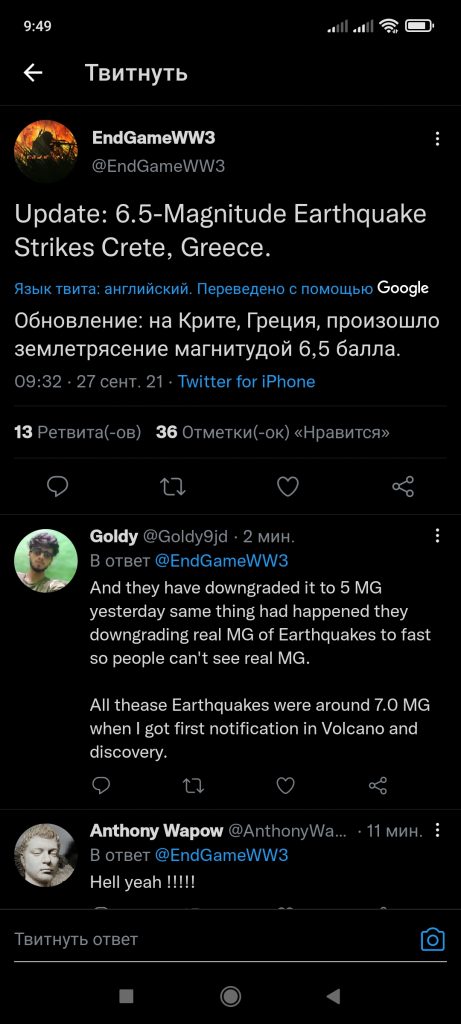Open the @EndGameWW3 mention in Goldy's reply
461x1024 pixels.
point(221,561)
